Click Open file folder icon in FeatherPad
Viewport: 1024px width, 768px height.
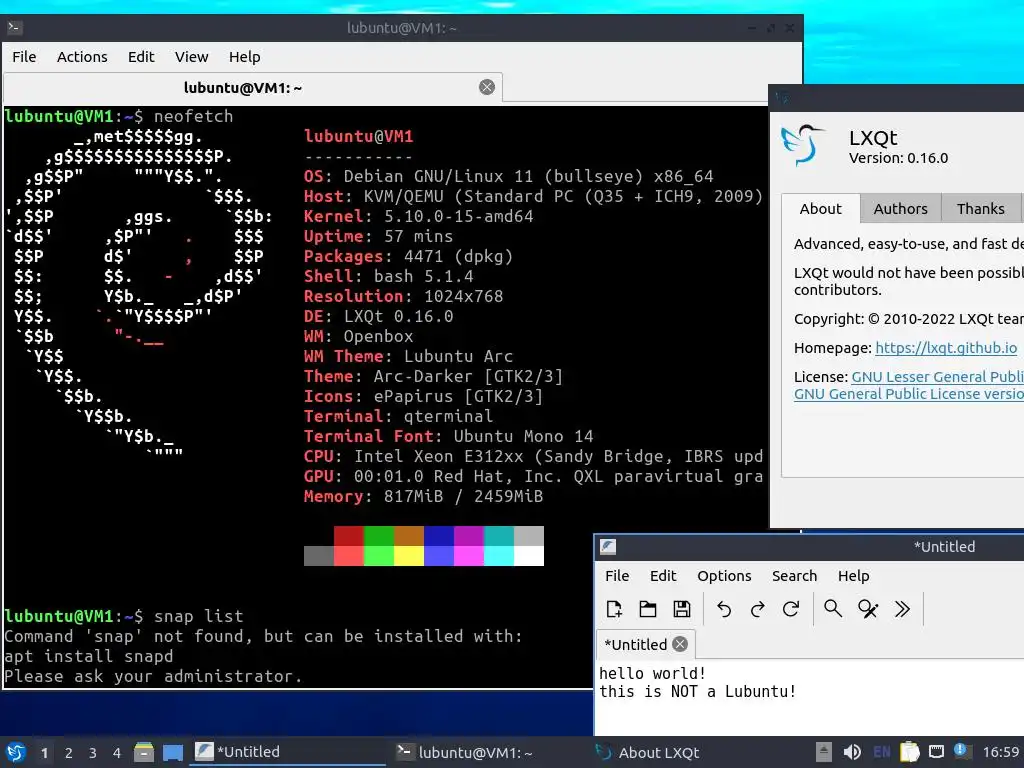[648, 609]
